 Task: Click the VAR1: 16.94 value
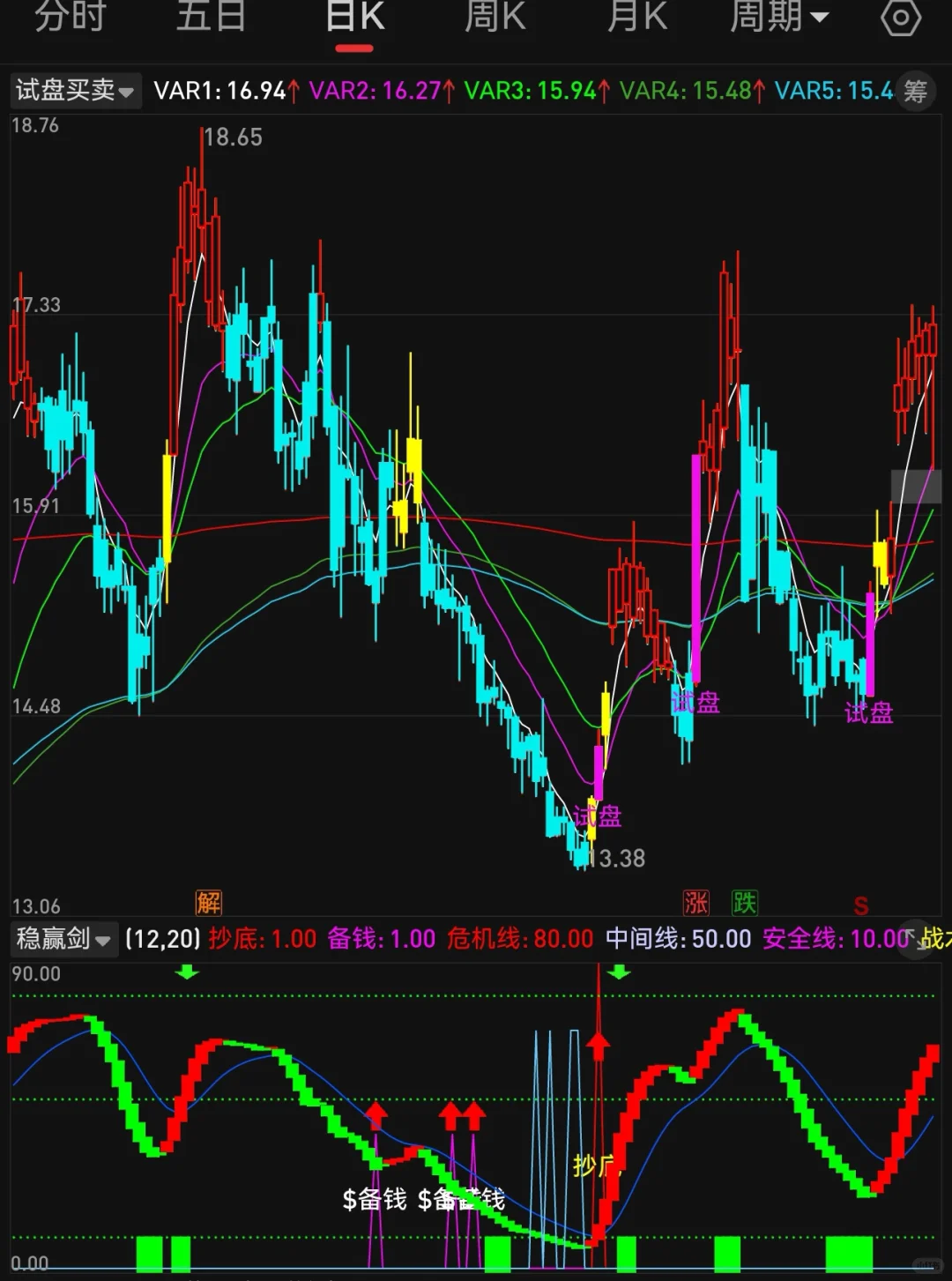tap(227, 91)
